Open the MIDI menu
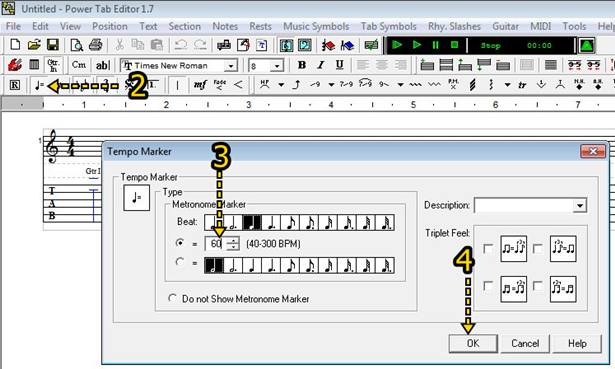The height and width of the screenshot is (369, 615). tap(540, 26)
